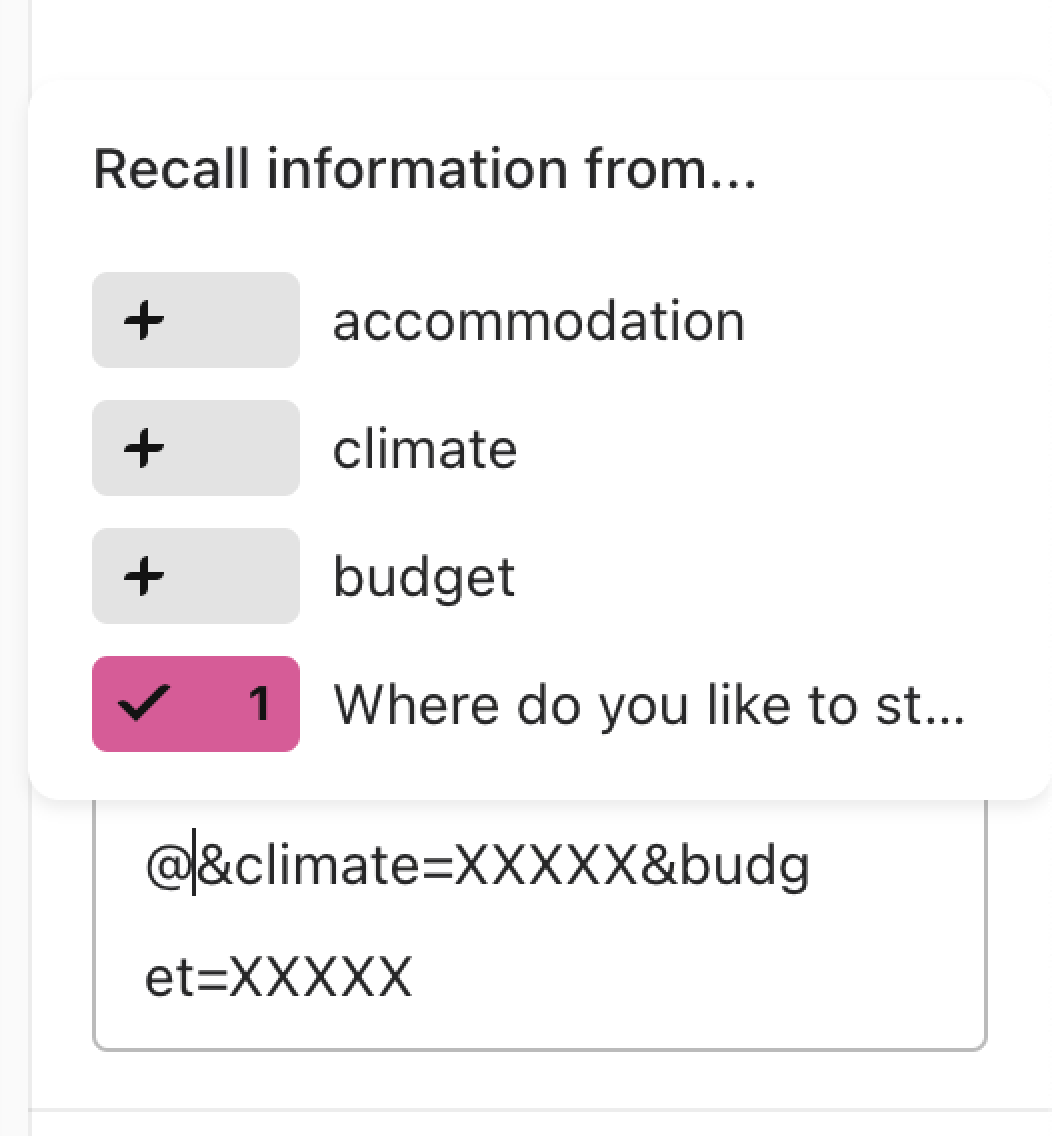Select the climate label in the recall list
Image resolution: width=1052 pixels, height=1136 pixels.
425,449
